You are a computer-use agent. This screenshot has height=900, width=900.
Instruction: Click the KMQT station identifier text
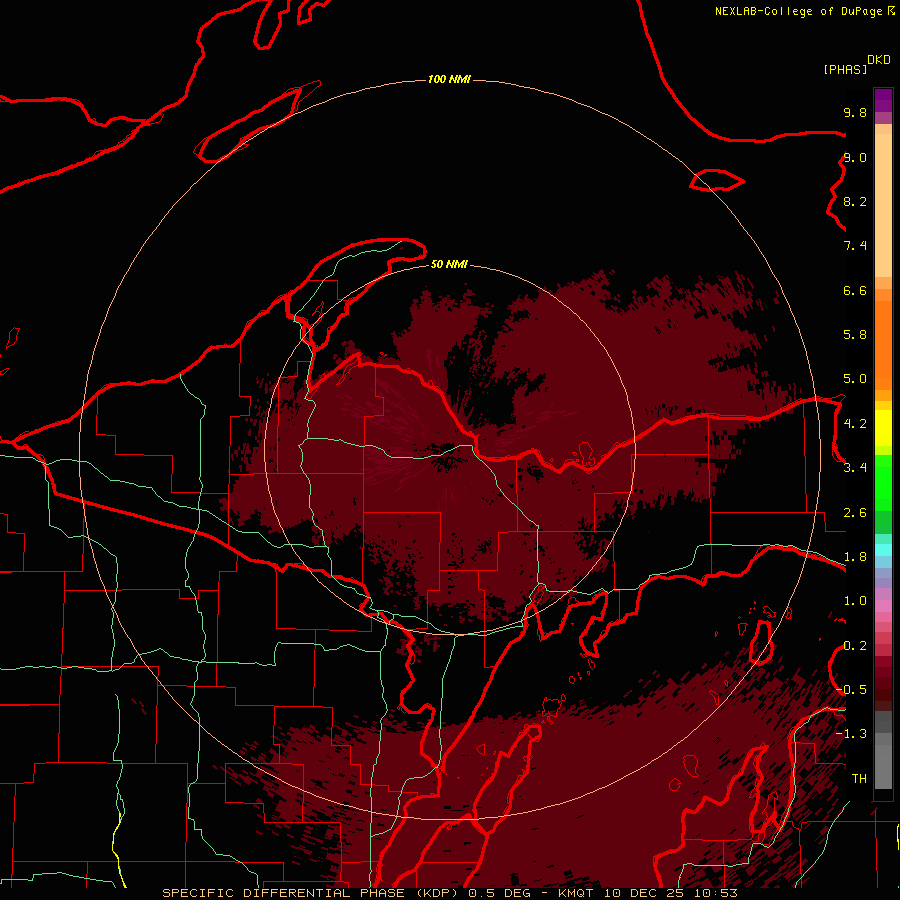tap(576, 893)
